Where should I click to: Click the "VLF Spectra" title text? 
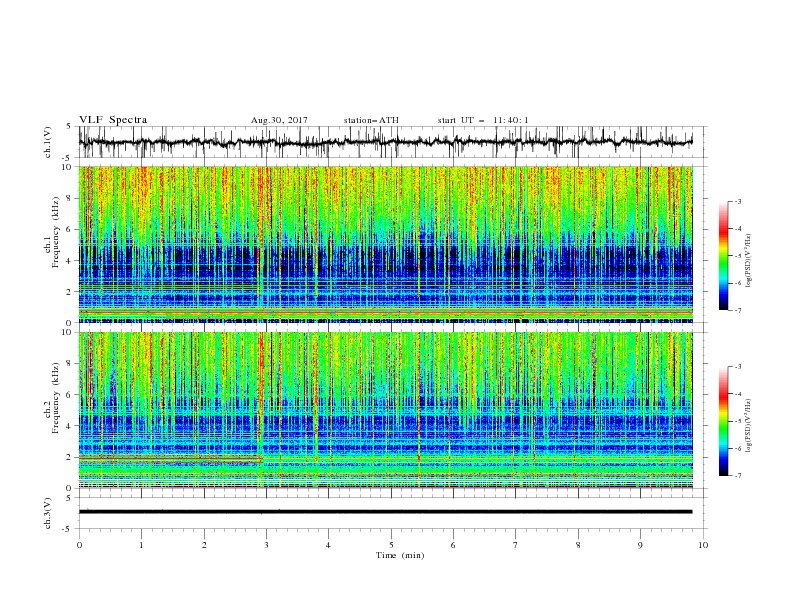click(113, 120)
